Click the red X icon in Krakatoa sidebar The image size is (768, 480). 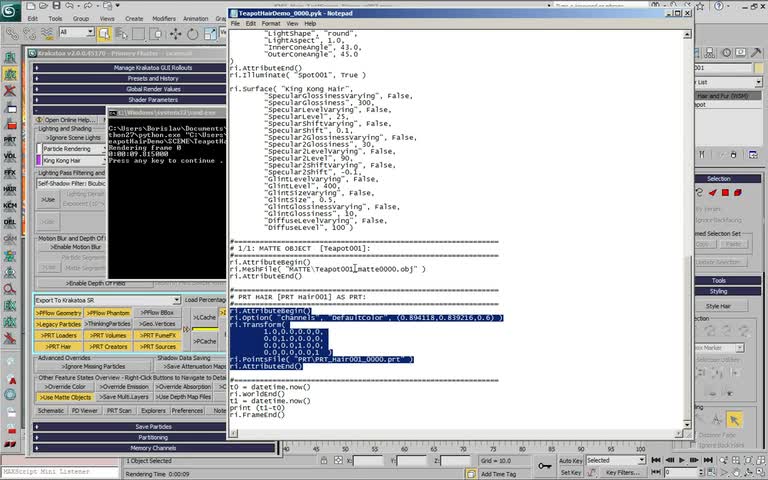(10, 91)
